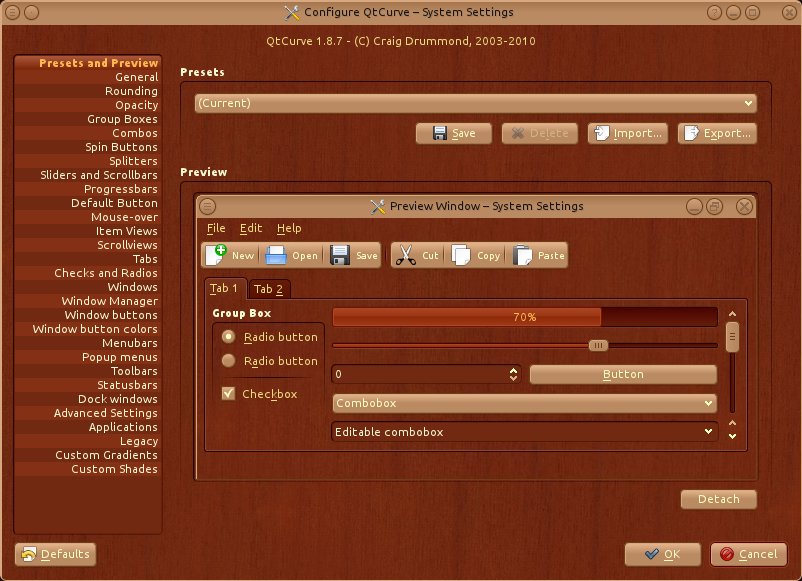Click the scrollbar bottom down arrow
This screenshot has width=802, height=581.
pyautogui.click(x=732, y=436)
